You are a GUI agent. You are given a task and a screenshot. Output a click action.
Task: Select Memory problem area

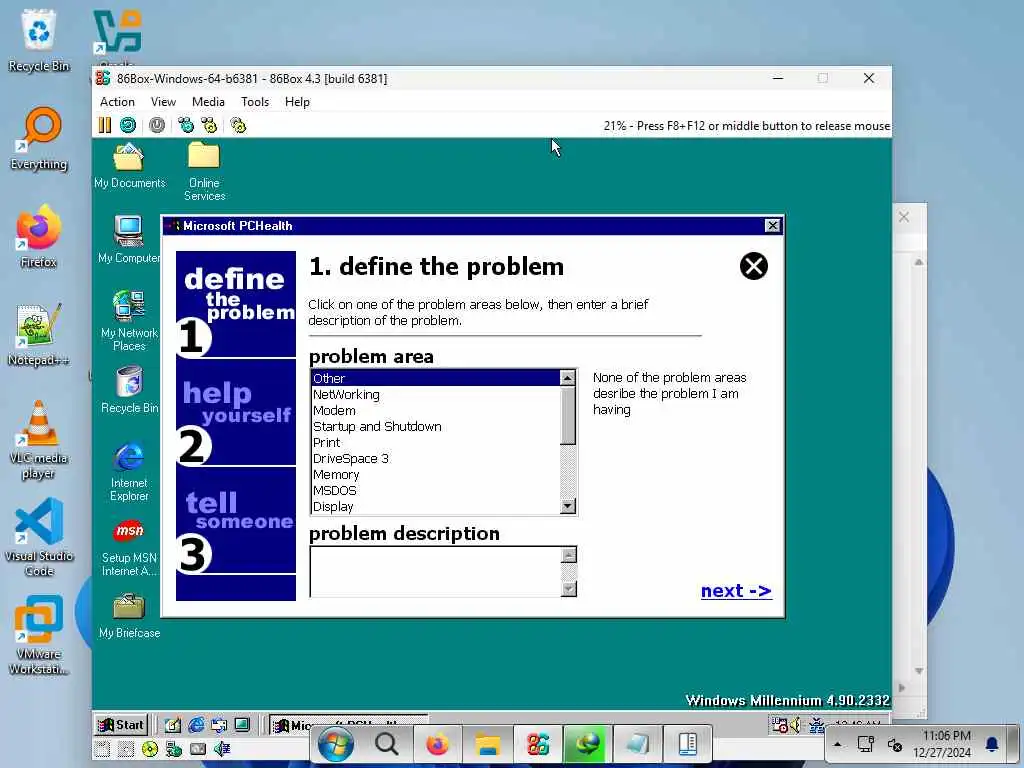coord(436,475)
